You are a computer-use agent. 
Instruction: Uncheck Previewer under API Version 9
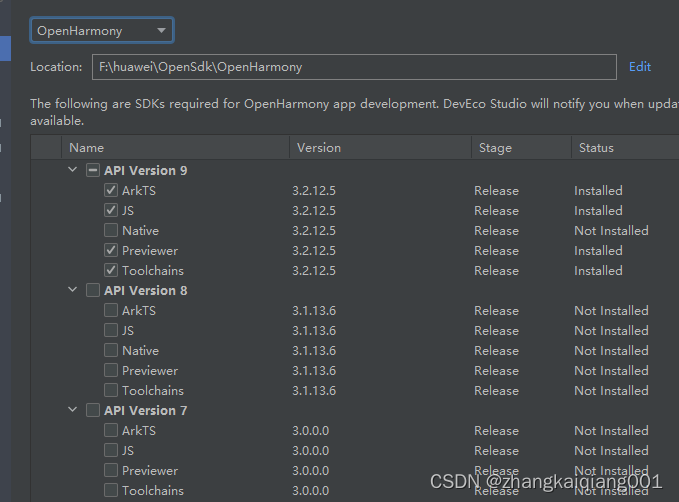111,250
